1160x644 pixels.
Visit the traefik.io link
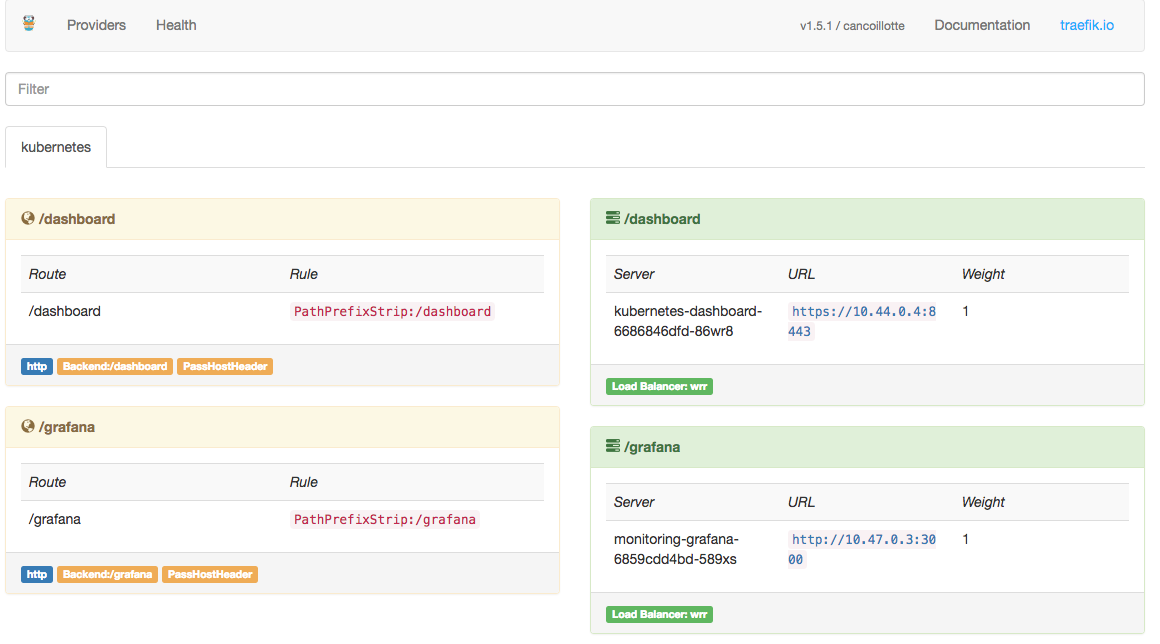1087,25
